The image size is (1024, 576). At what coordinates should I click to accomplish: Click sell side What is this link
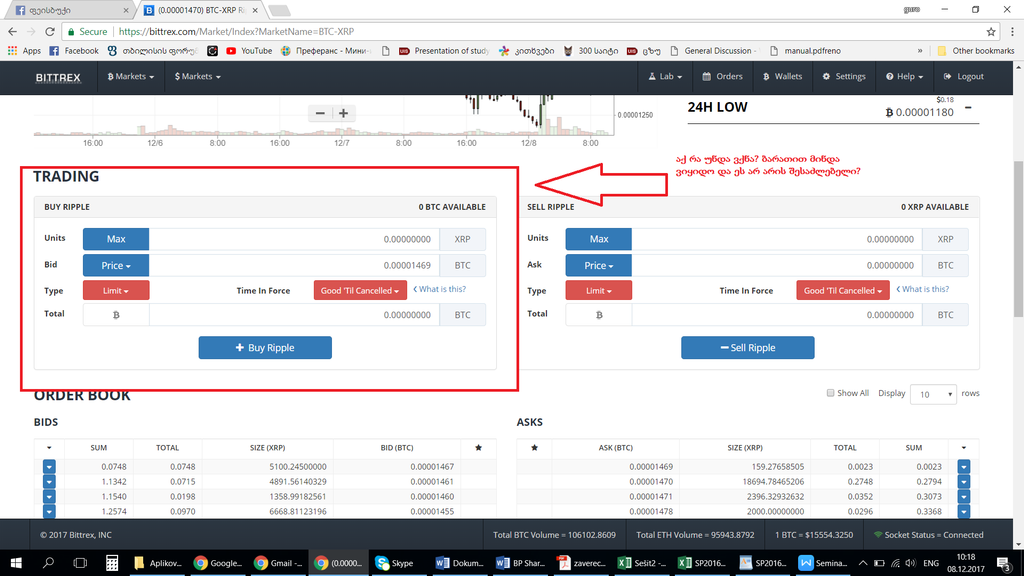923,289
